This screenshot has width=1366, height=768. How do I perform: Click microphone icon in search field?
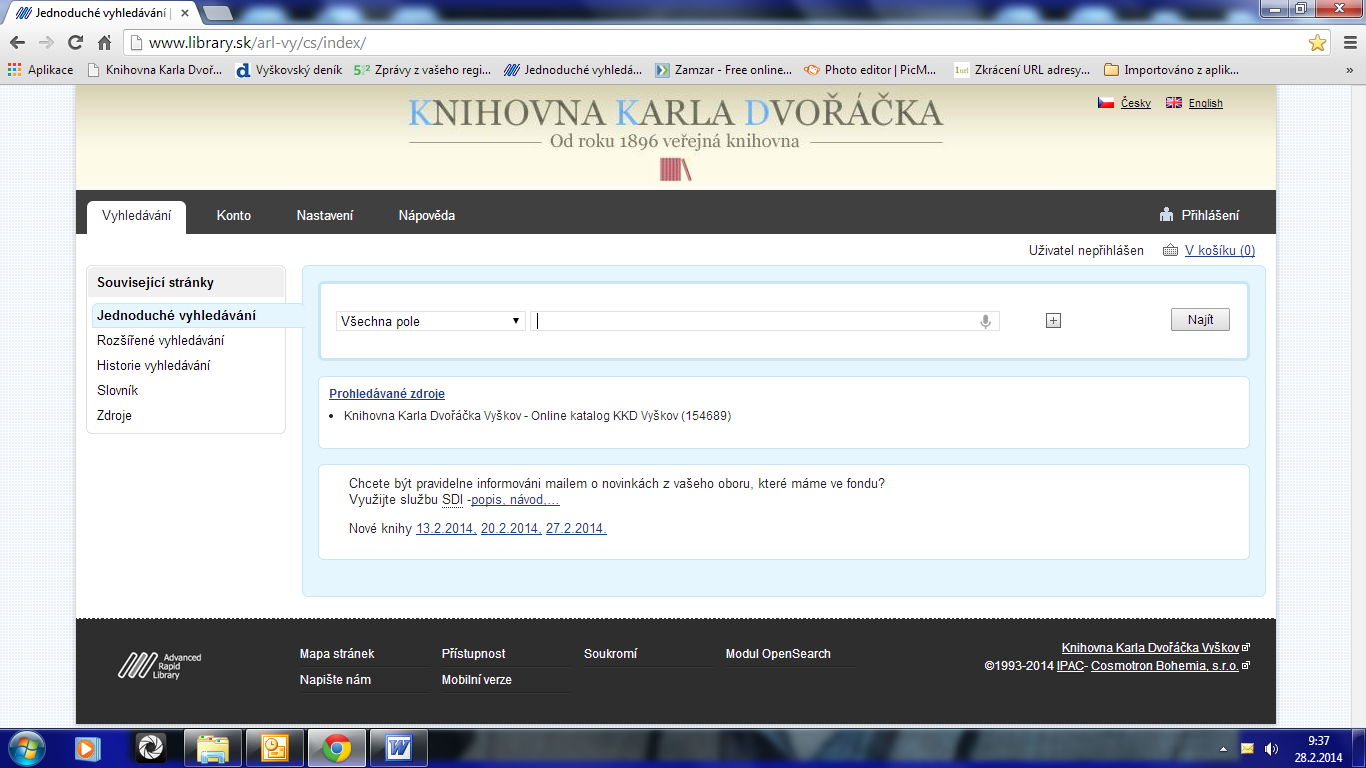[985, 321]
